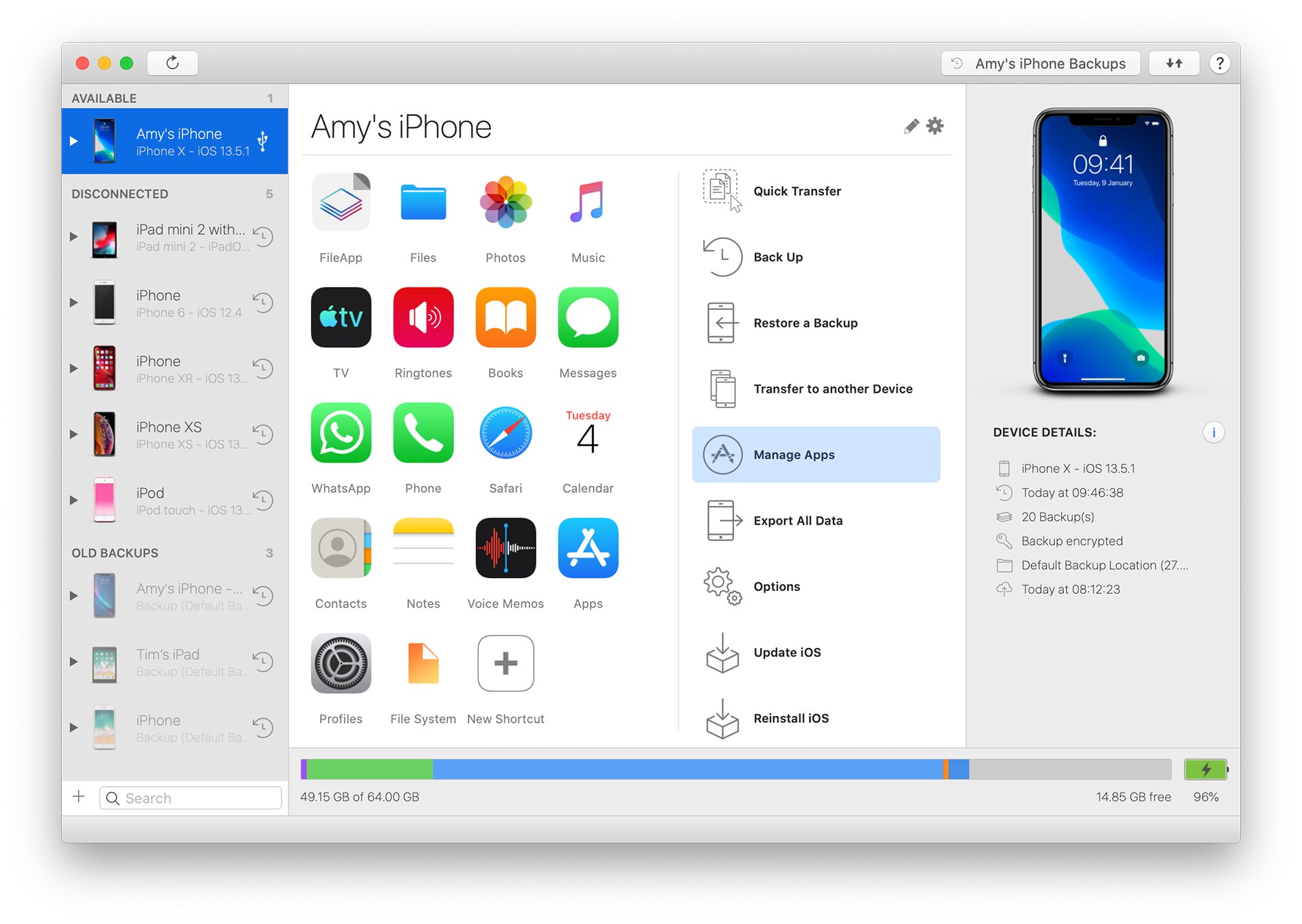The image size is (1302, 924).
Task: Open the Options action
Action: tap(816, 586)
